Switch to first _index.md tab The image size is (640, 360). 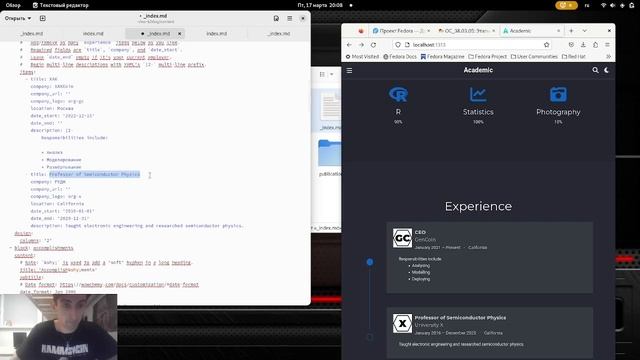click(x=31, y=33)
